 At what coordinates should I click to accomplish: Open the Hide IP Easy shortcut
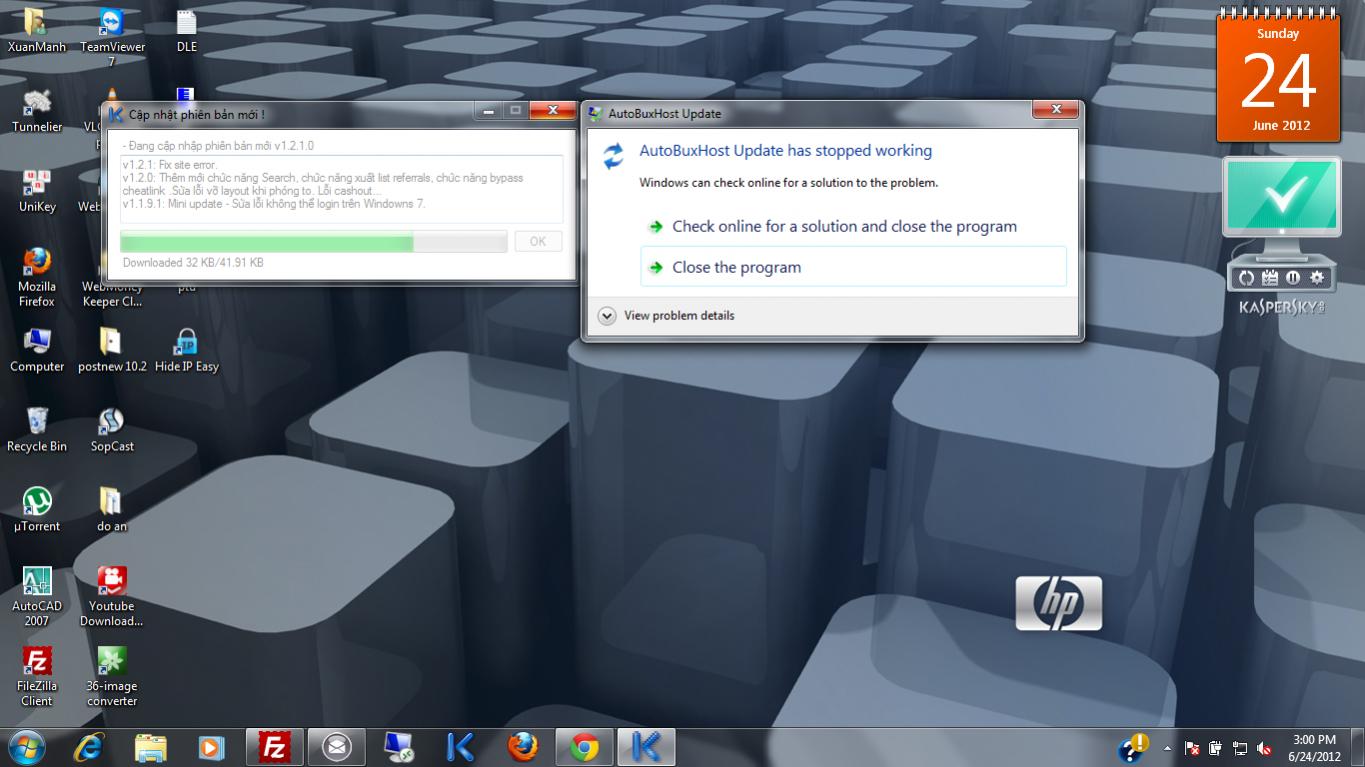click(x=186, y=344)
